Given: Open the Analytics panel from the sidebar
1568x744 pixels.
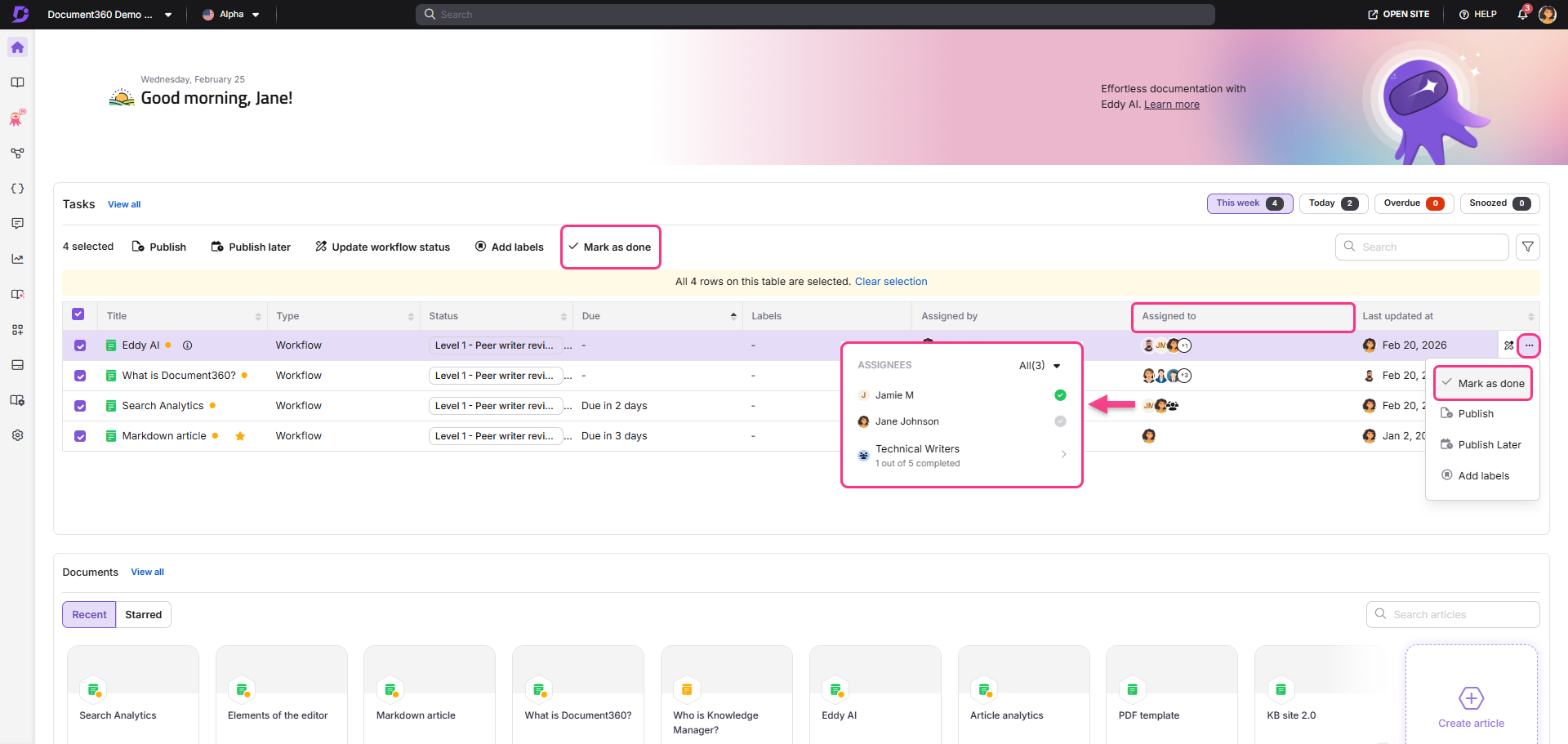Looking at the screenshot, I should point(17,258).
